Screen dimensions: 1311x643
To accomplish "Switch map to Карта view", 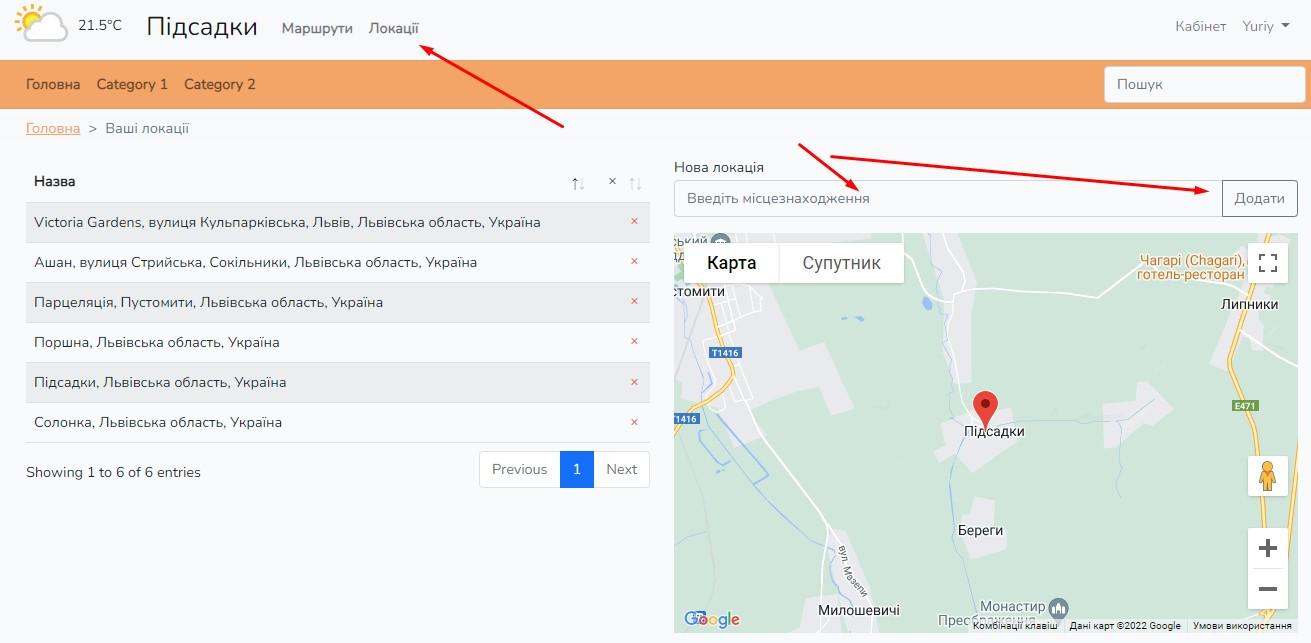I will coord(731,263).
